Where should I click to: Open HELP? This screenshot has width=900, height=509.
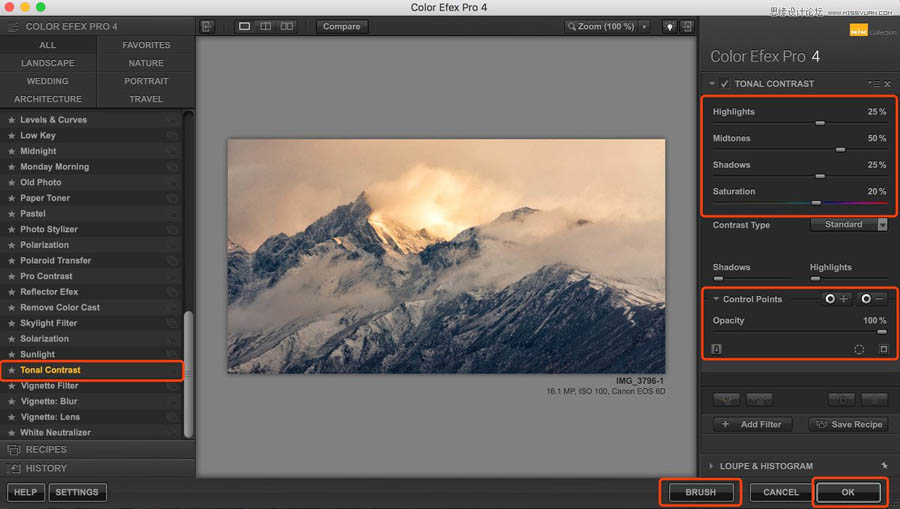coord(25,492)
